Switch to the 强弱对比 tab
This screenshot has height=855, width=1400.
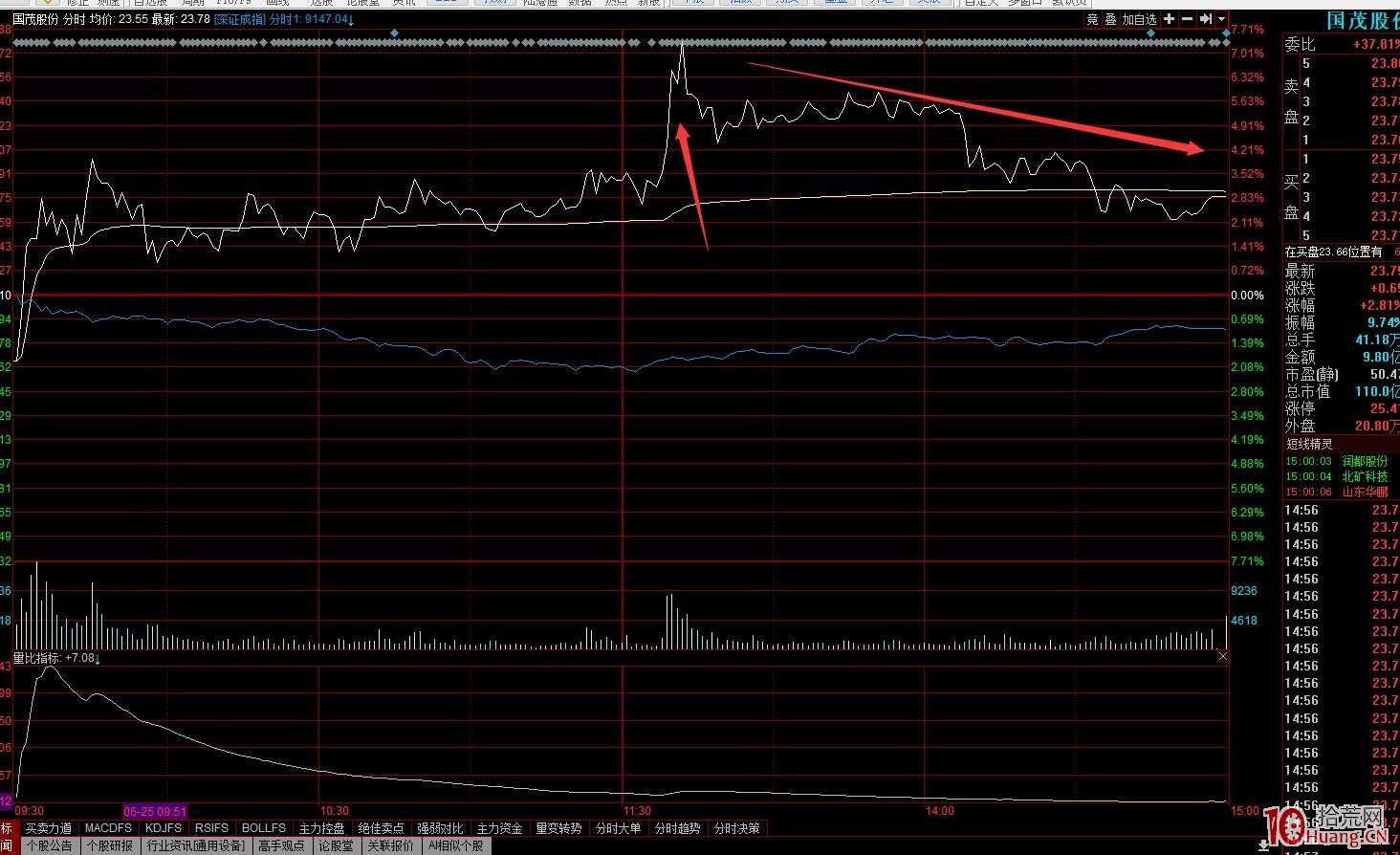pos(440,828)
